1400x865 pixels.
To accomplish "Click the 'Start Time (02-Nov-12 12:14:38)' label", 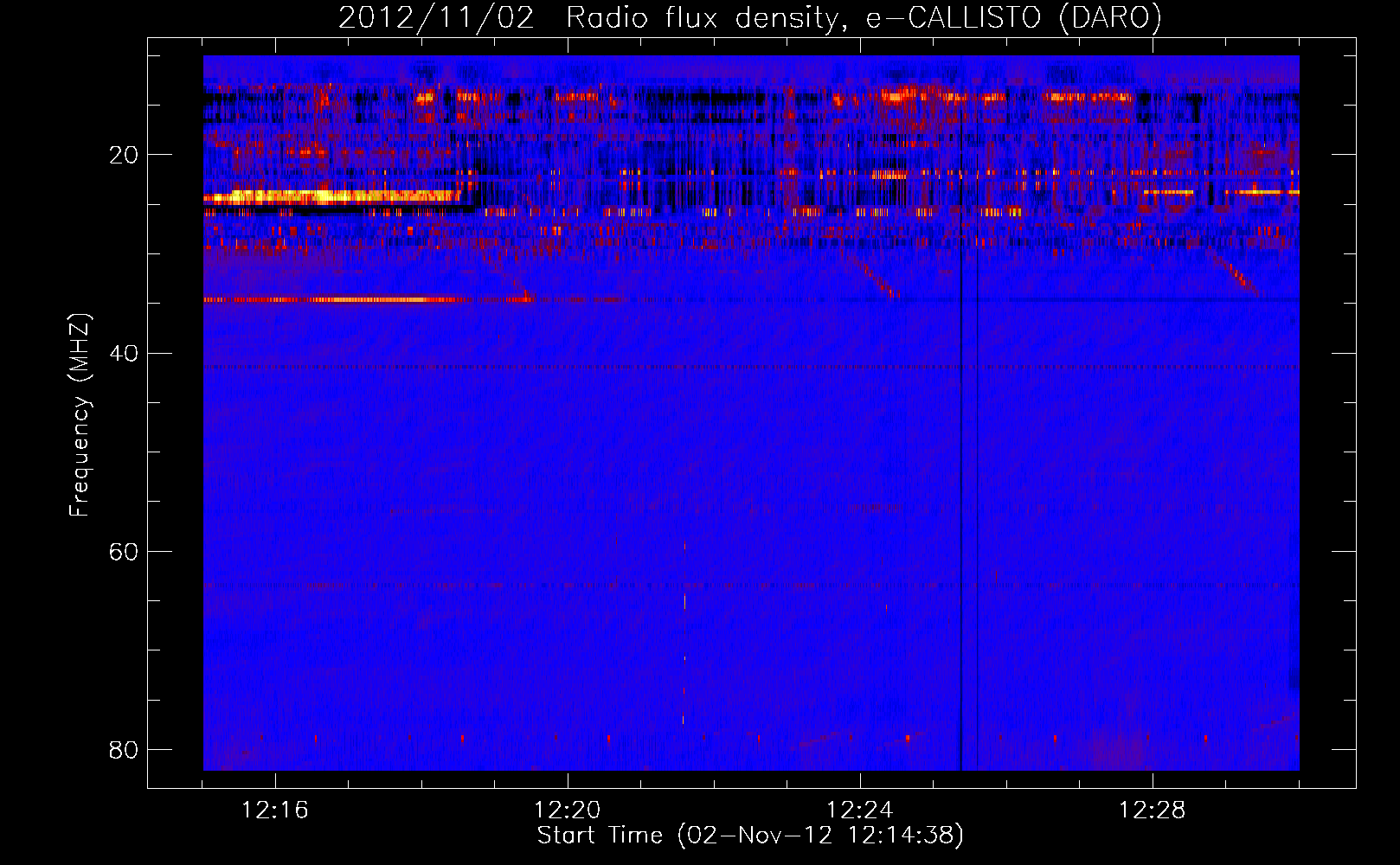I will click(x=750, y=836).
